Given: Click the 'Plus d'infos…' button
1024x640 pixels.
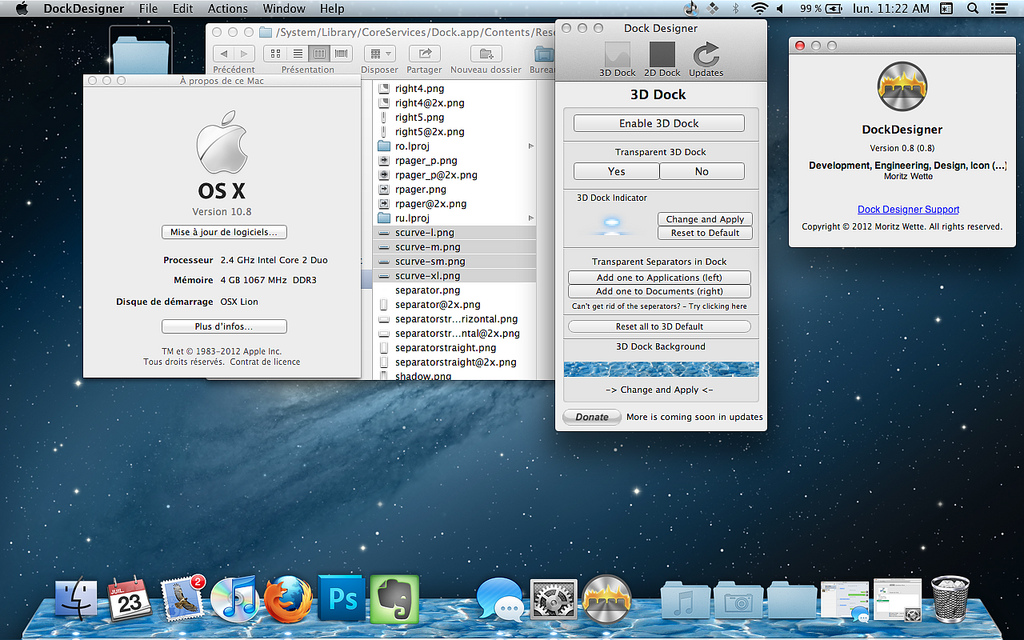Looking at the screenshot, I should coord(224,327).
